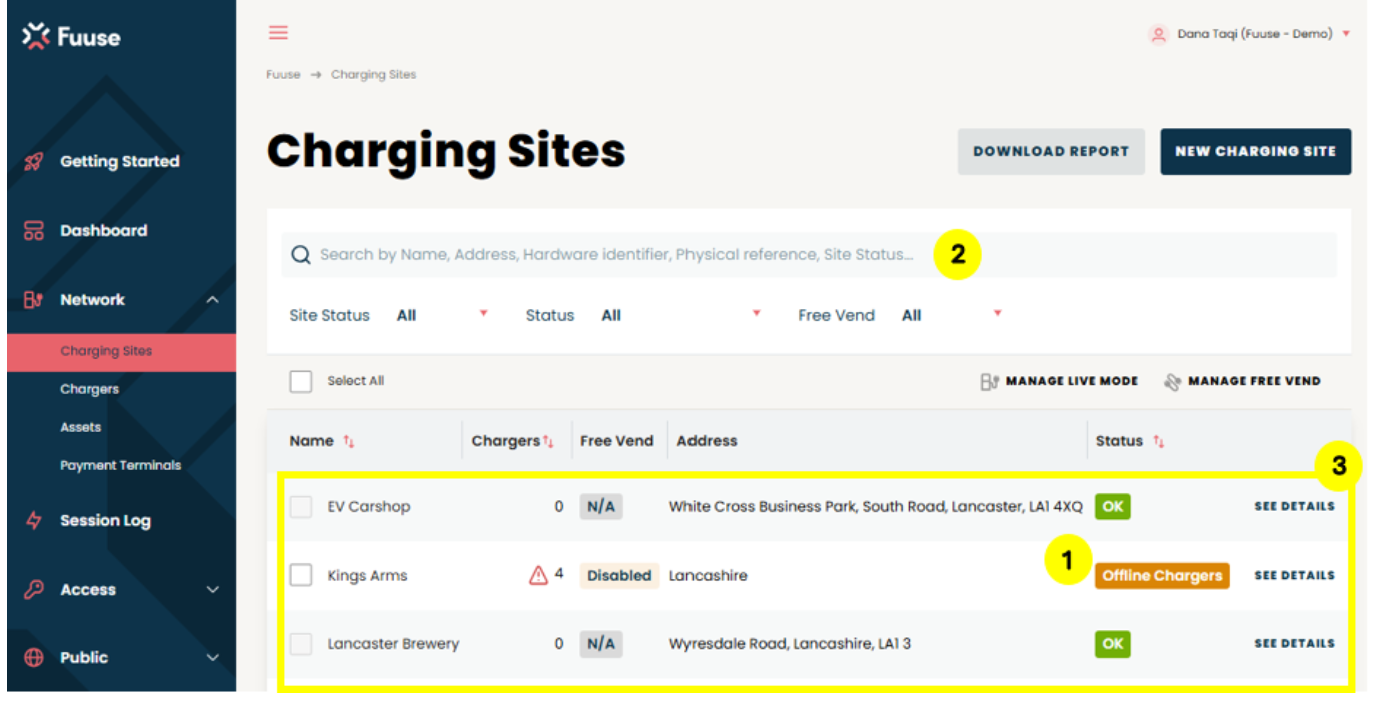Open the hamburger menu icon

[278, 33]
